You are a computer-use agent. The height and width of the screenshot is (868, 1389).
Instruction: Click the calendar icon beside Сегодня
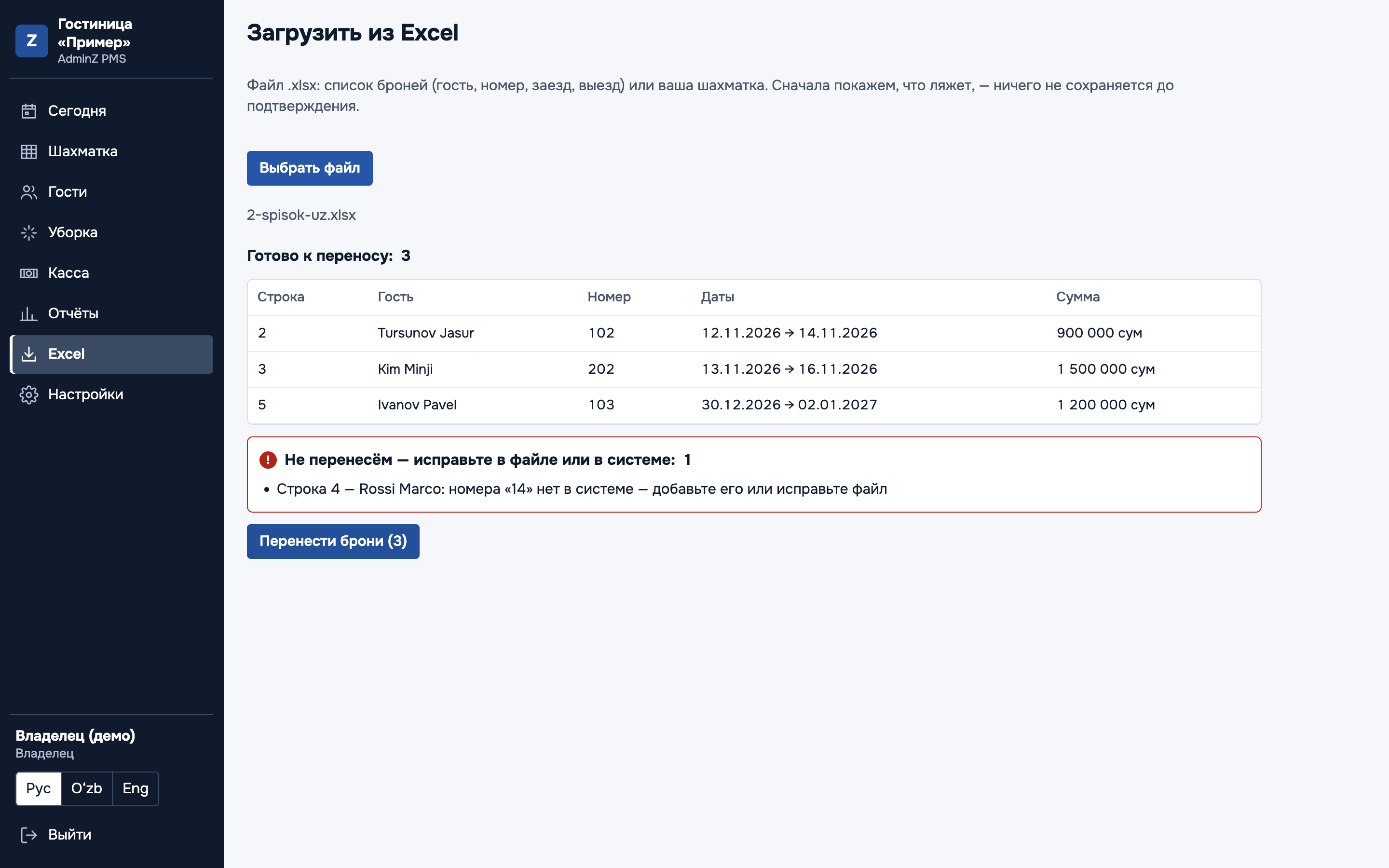[x=29, y=111]
